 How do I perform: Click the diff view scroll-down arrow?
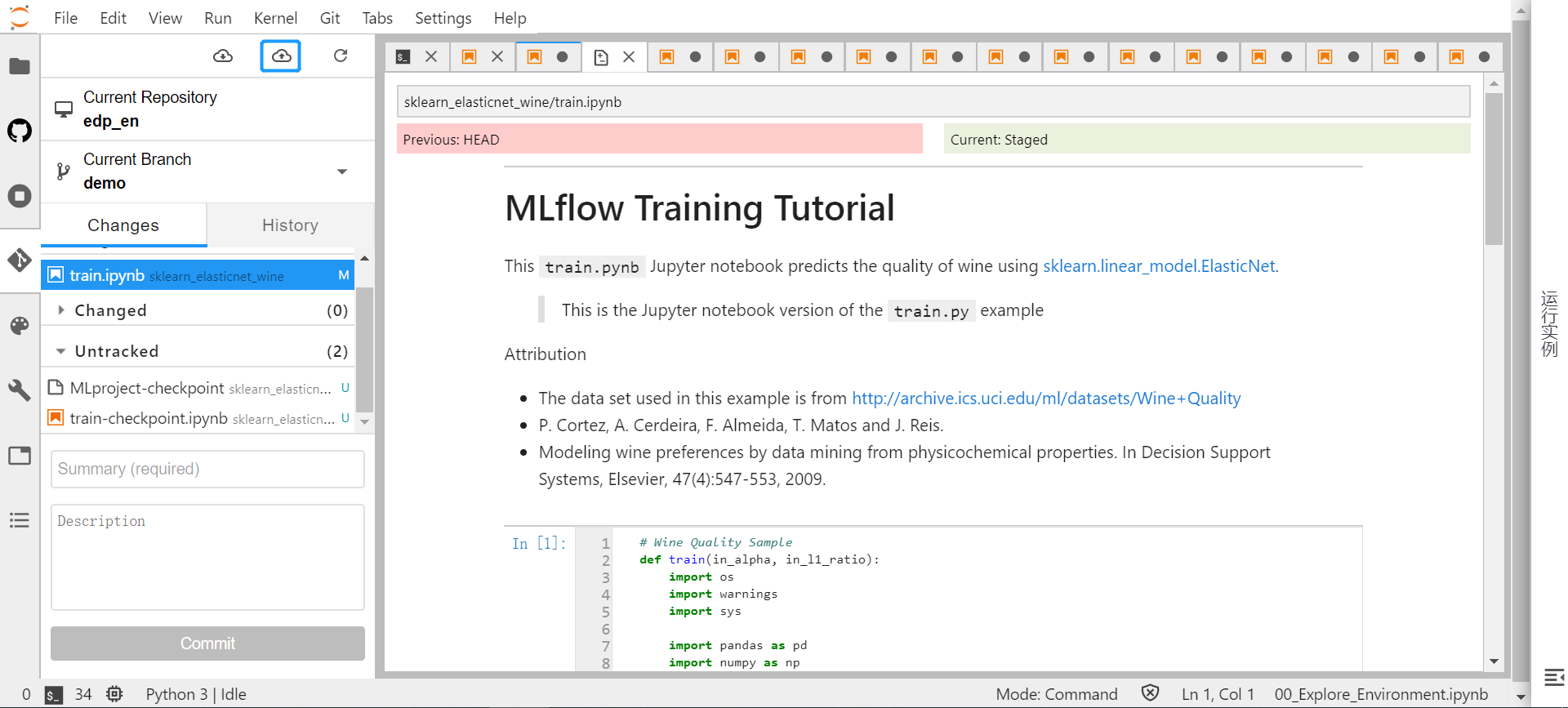click(1494, 661)
